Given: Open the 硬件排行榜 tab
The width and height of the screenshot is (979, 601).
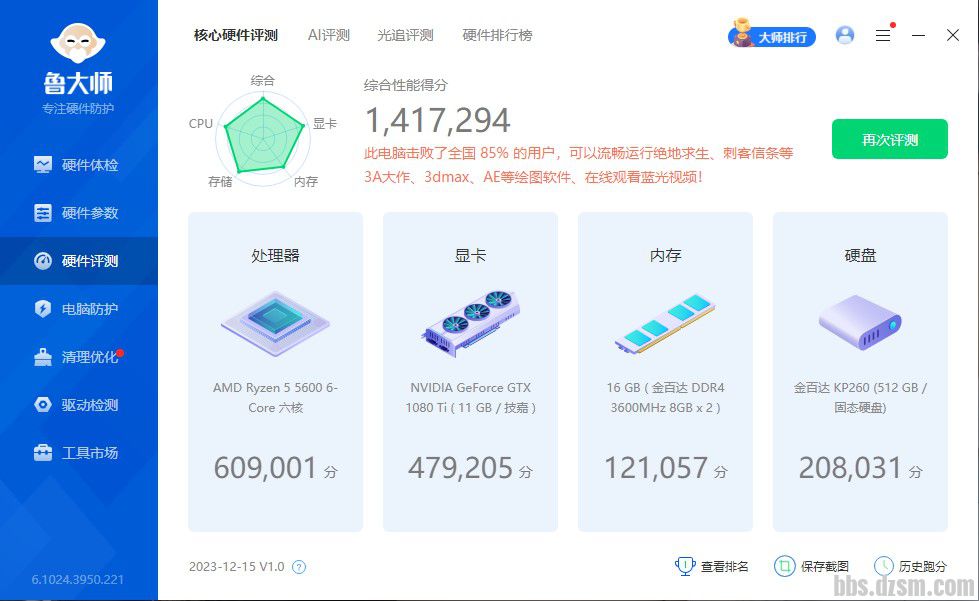Looking at the screenshot, I should pyautogui.click(x=497, y=35).
